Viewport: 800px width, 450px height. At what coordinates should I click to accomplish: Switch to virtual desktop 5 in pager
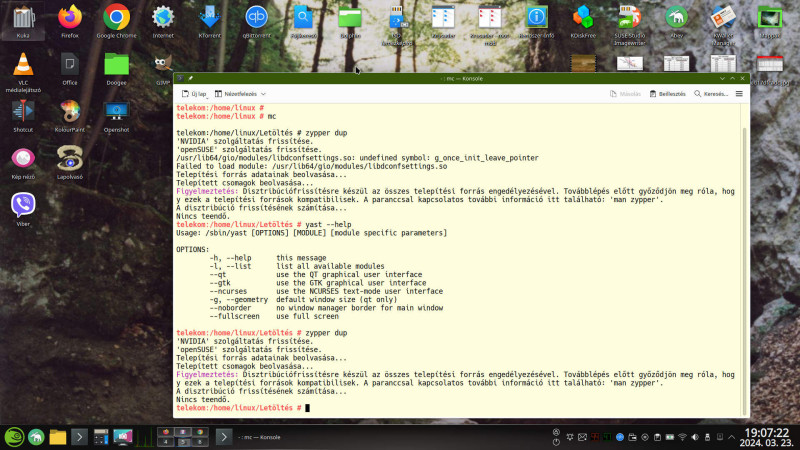[183, 442]
